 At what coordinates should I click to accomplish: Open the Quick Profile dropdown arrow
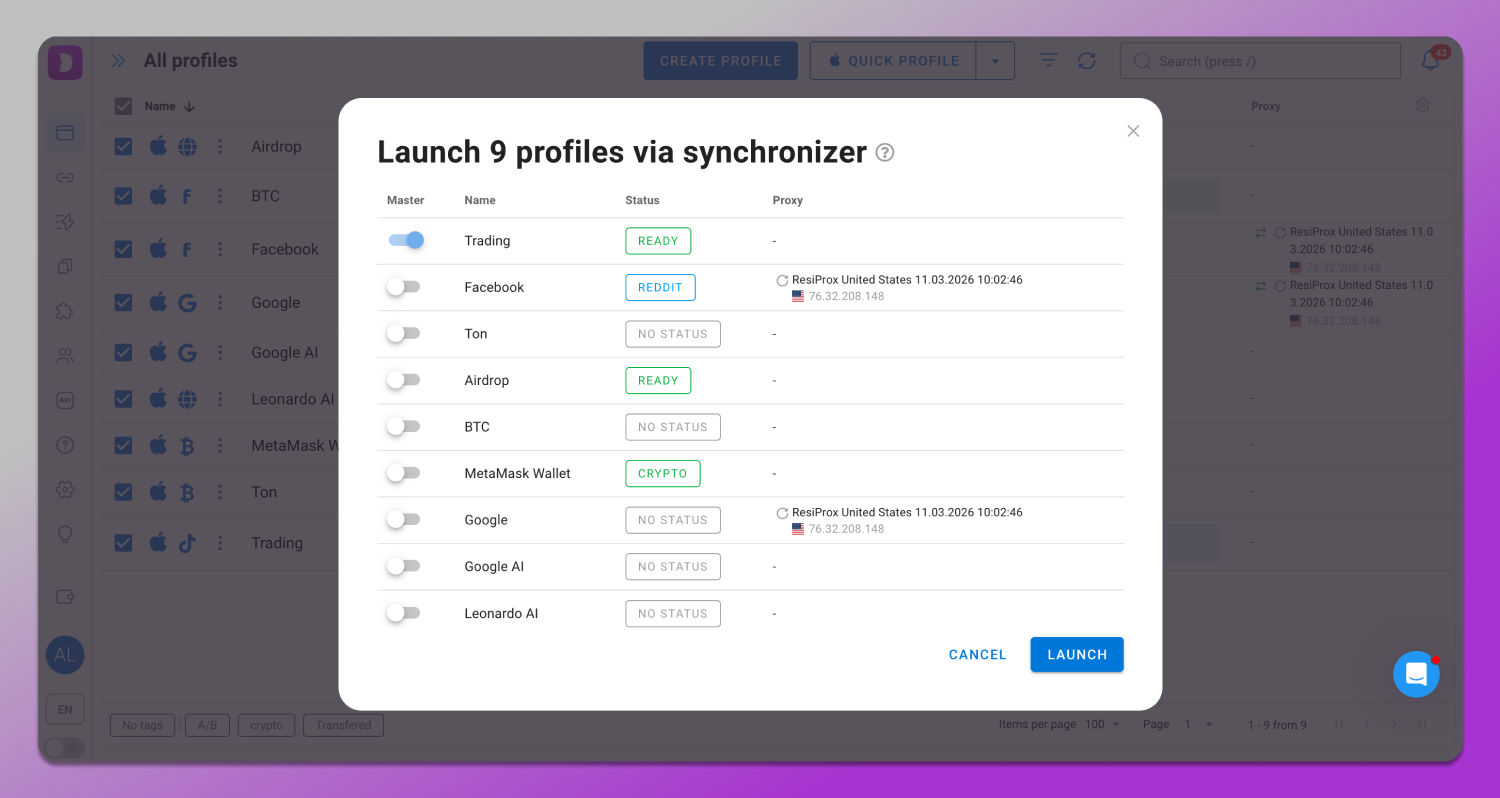[x=995, y=60]
